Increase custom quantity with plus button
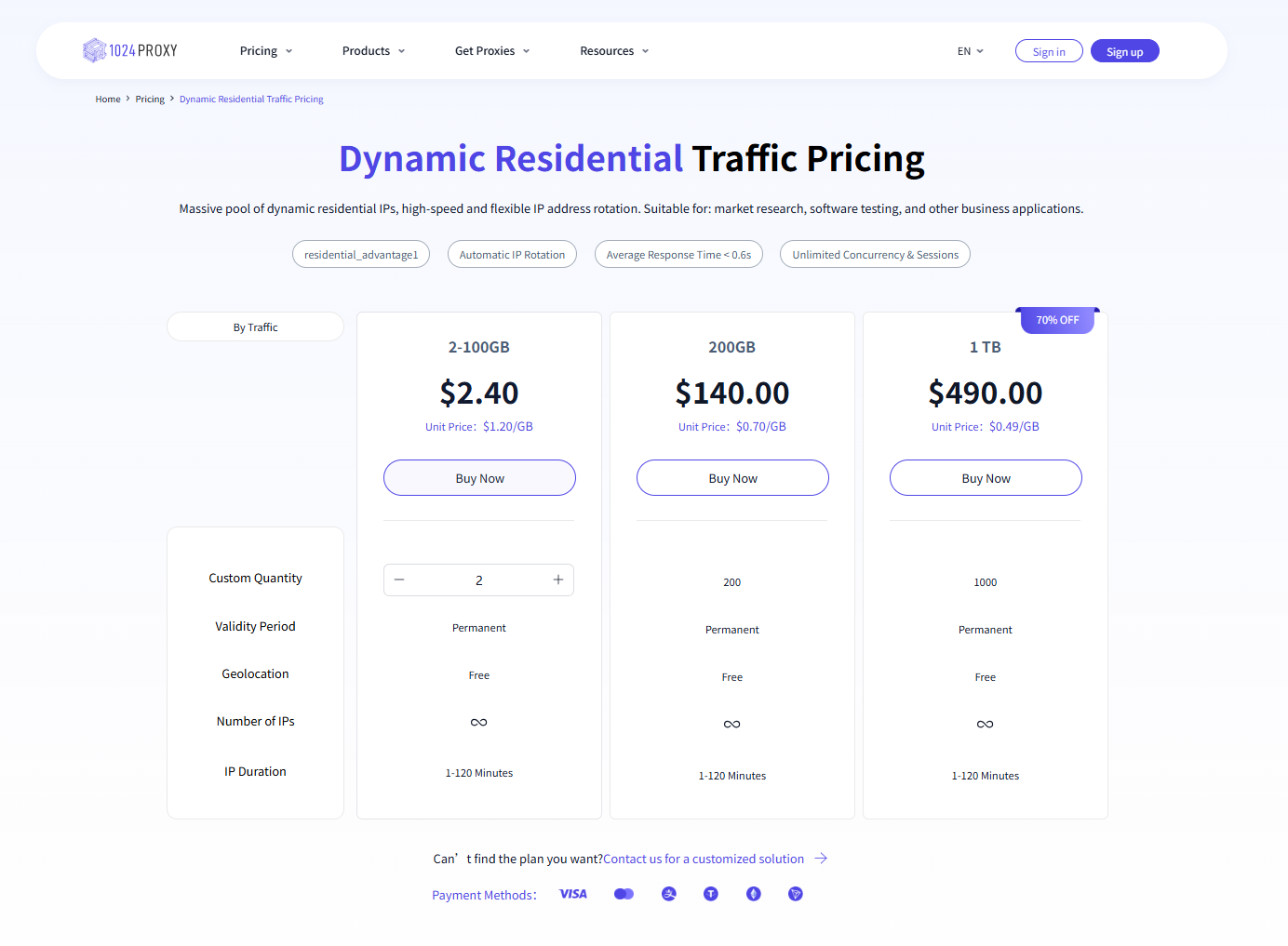Viewport: 1288px width, 946px height. (x=558, y=580)
